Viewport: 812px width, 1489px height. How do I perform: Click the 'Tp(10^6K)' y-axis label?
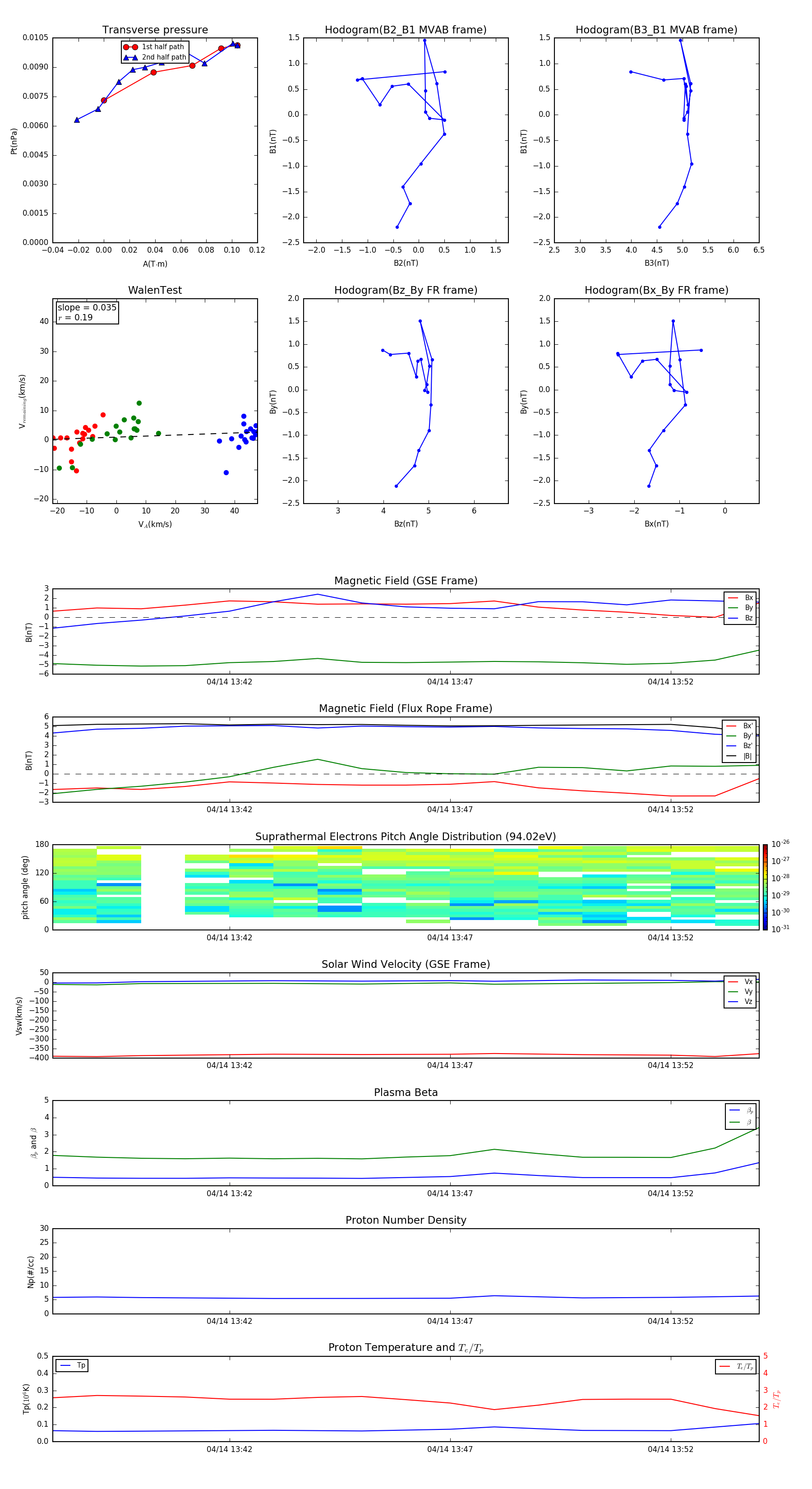pyautogui.click(x=27, y=1399)
